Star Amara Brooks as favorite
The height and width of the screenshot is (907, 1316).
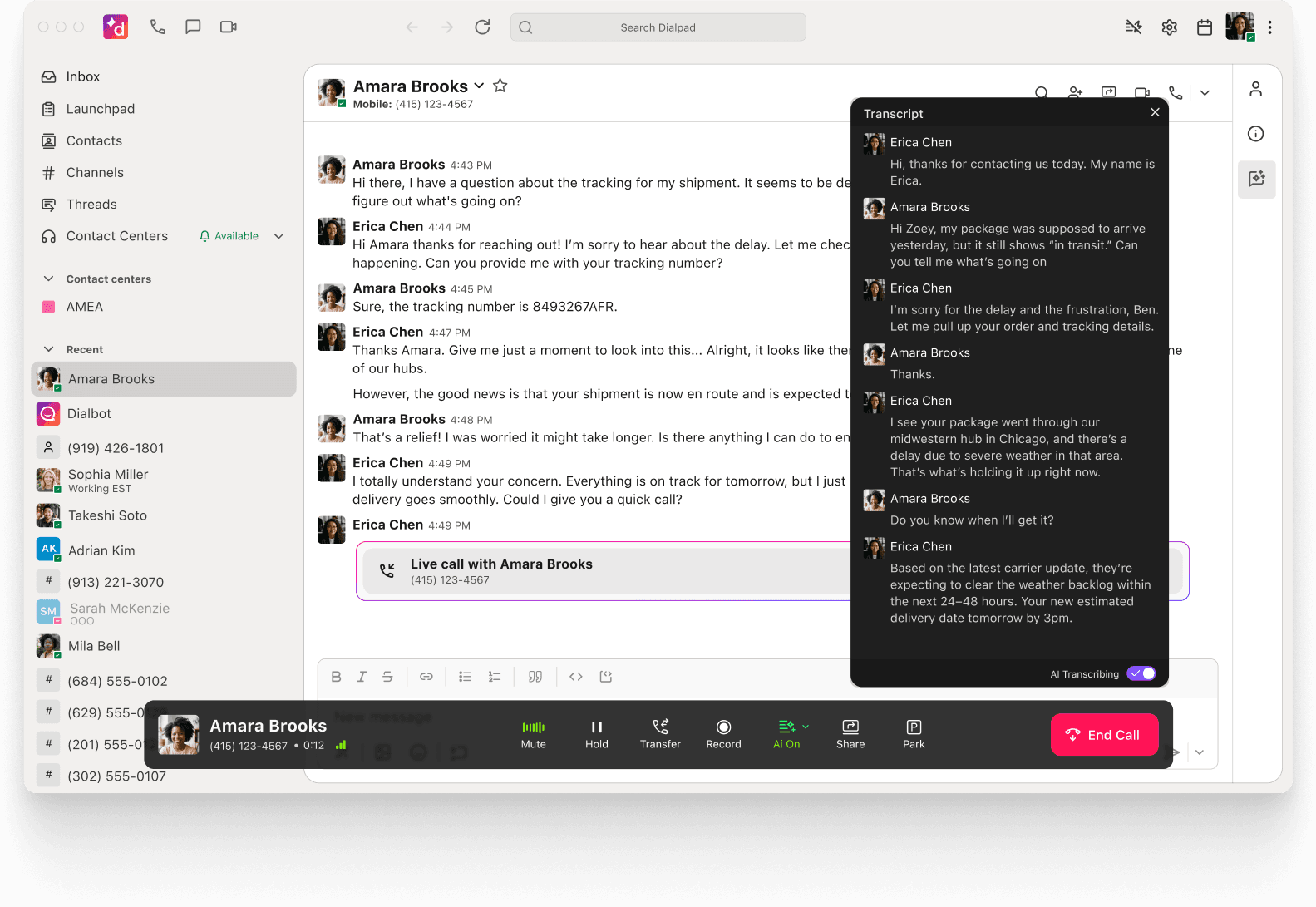tap(500, 86)
